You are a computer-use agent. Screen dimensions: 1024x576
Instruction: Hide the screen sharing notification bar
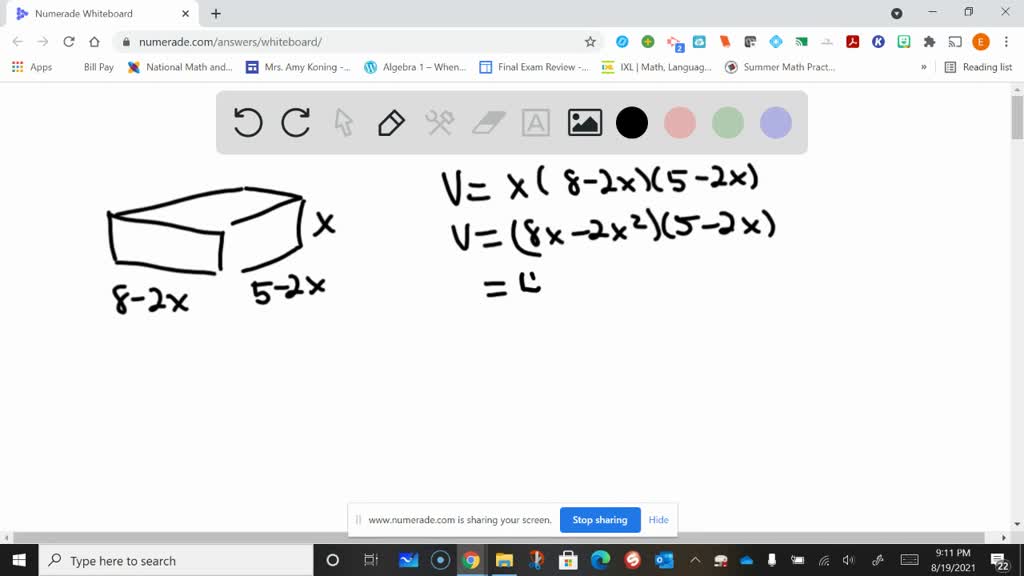coord(658,520)
